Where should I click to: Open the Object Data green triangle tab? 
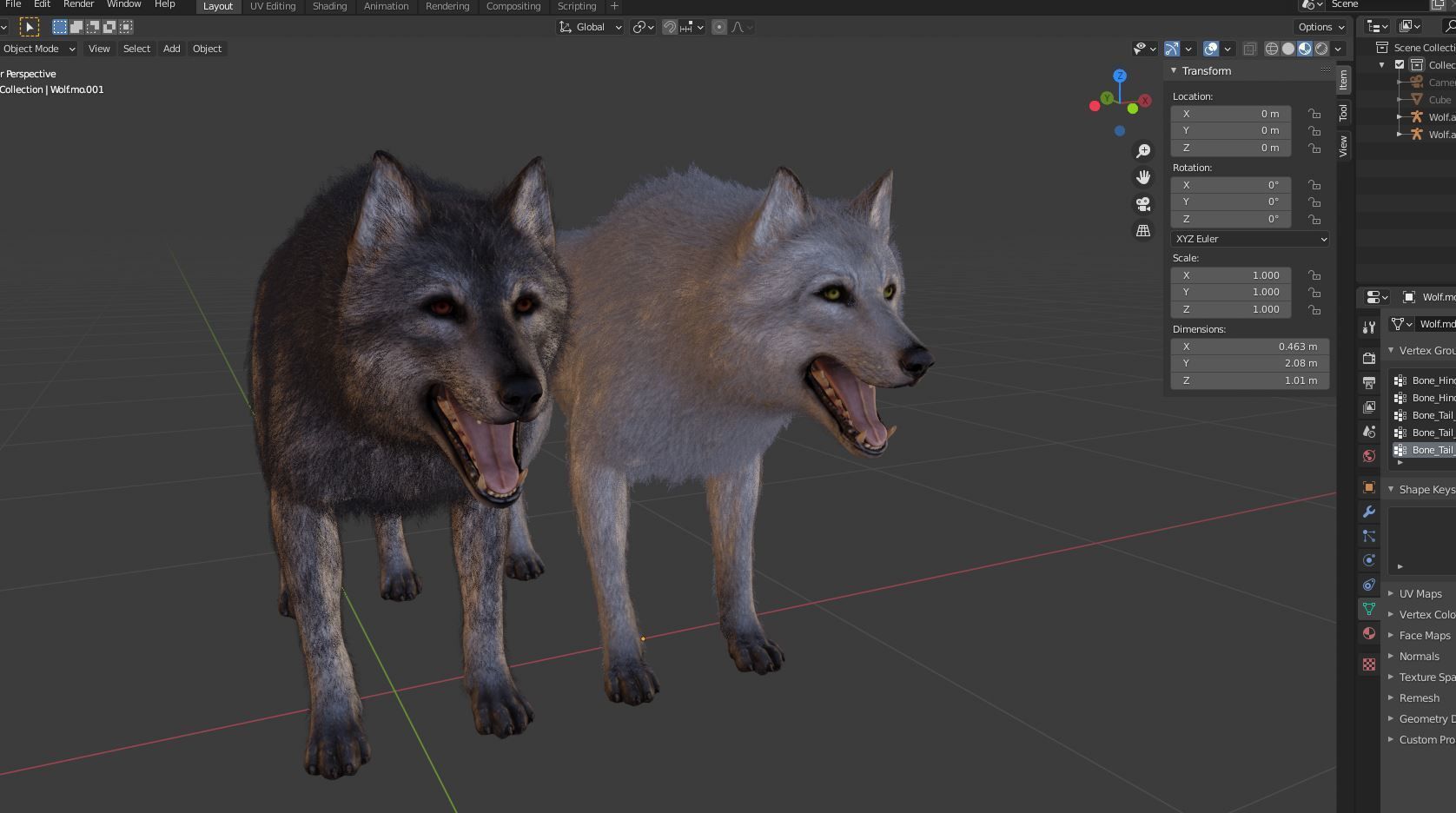pos(1369,609)
